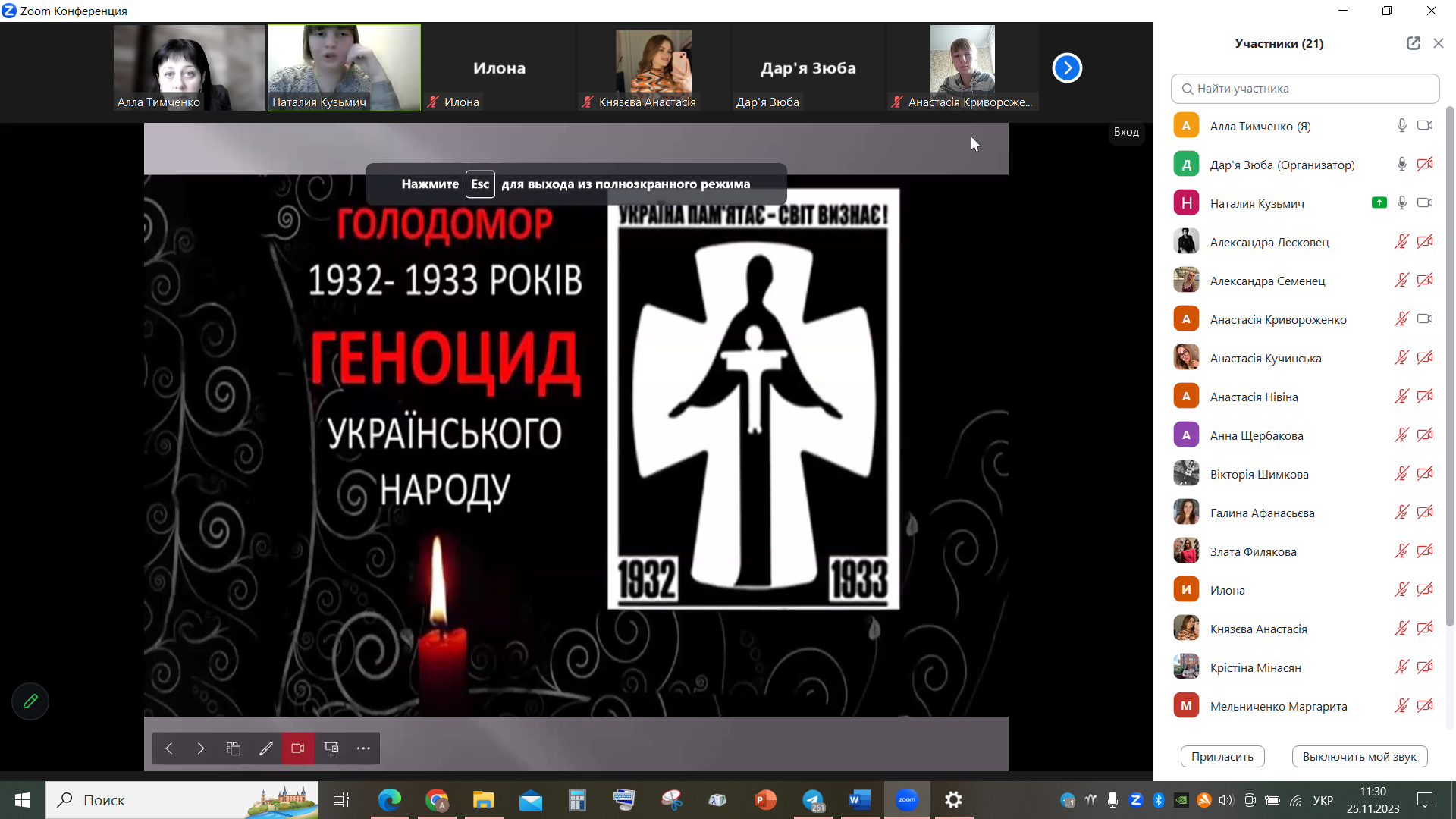Toggle microphone for Алла Тимченко in list
Viewport: 1456px width, 819px height.
pos(1402,126)
